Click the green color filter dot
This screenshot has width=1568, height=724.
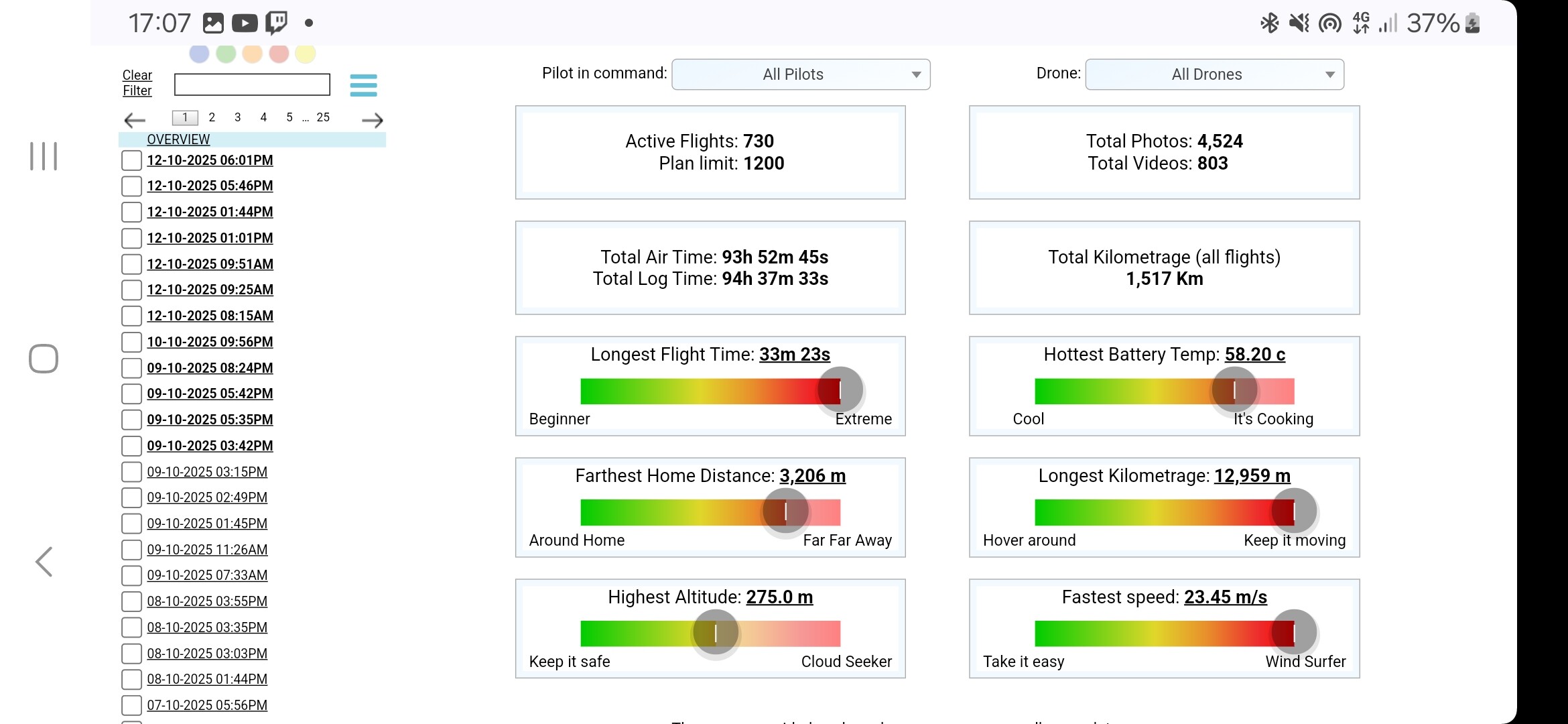(226, 53)
